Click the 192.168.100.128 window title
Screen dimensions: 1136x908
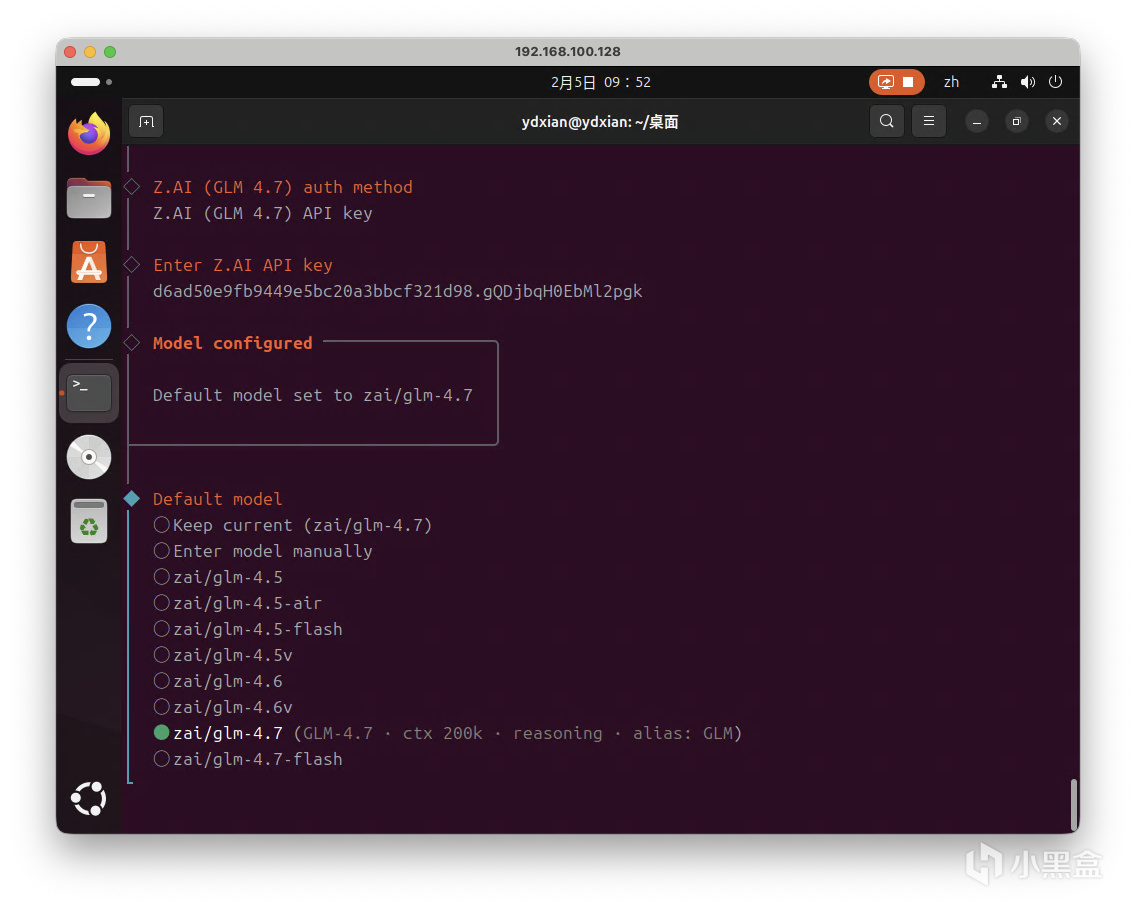[x=567, y=51]
